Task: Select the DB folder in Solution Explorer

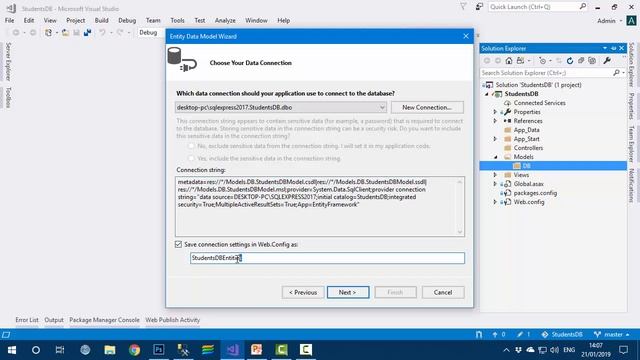Action: (553, 166)
